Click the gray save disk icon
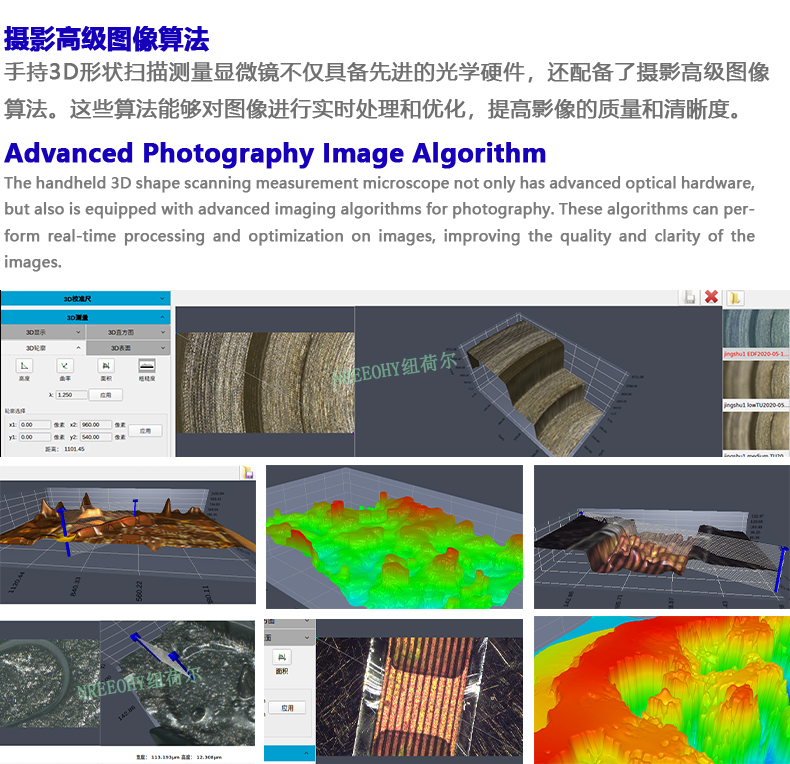This screenshot has width=790, height=764. 689,297
